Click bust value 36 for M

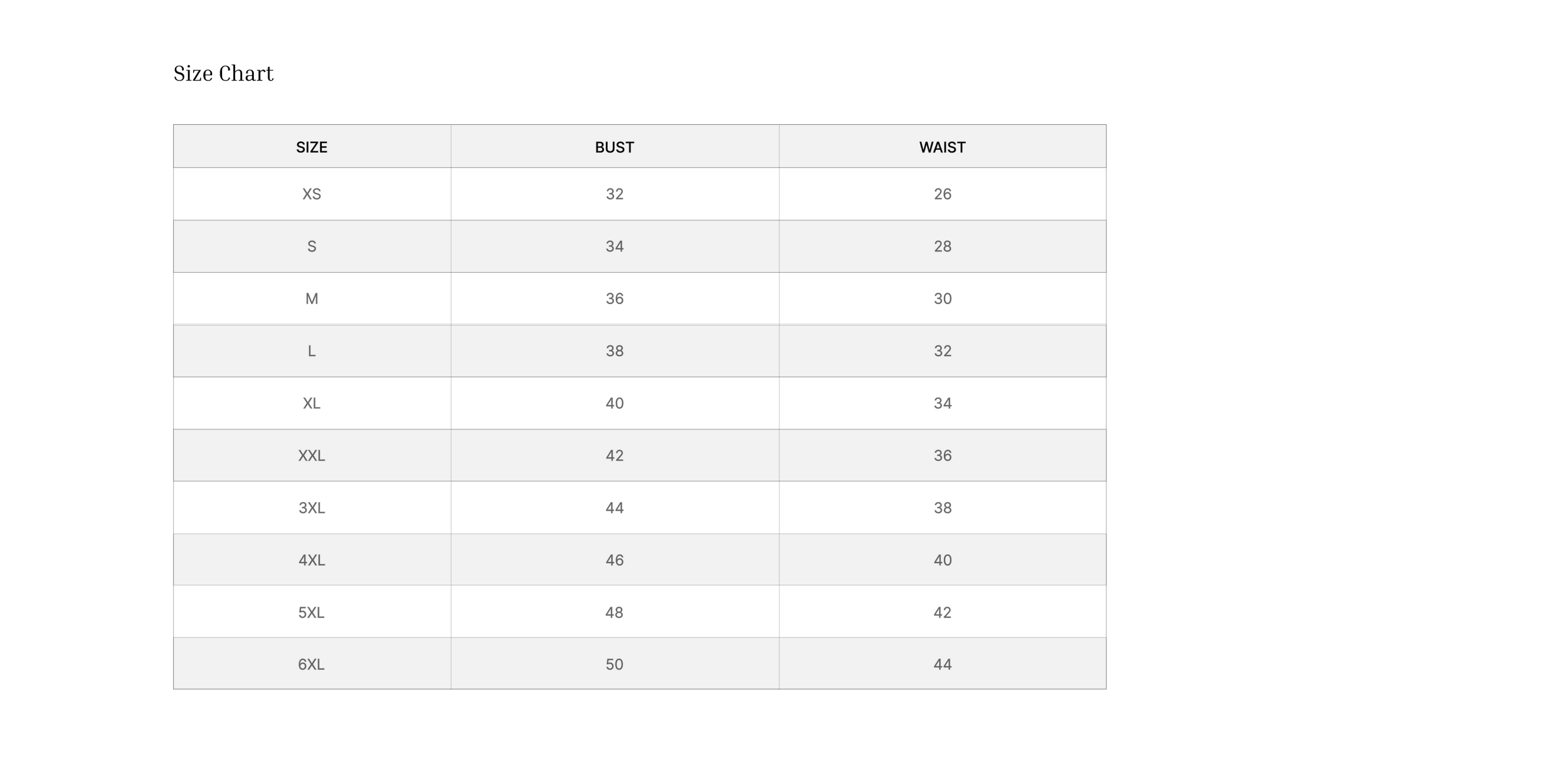tap(615, 298)
